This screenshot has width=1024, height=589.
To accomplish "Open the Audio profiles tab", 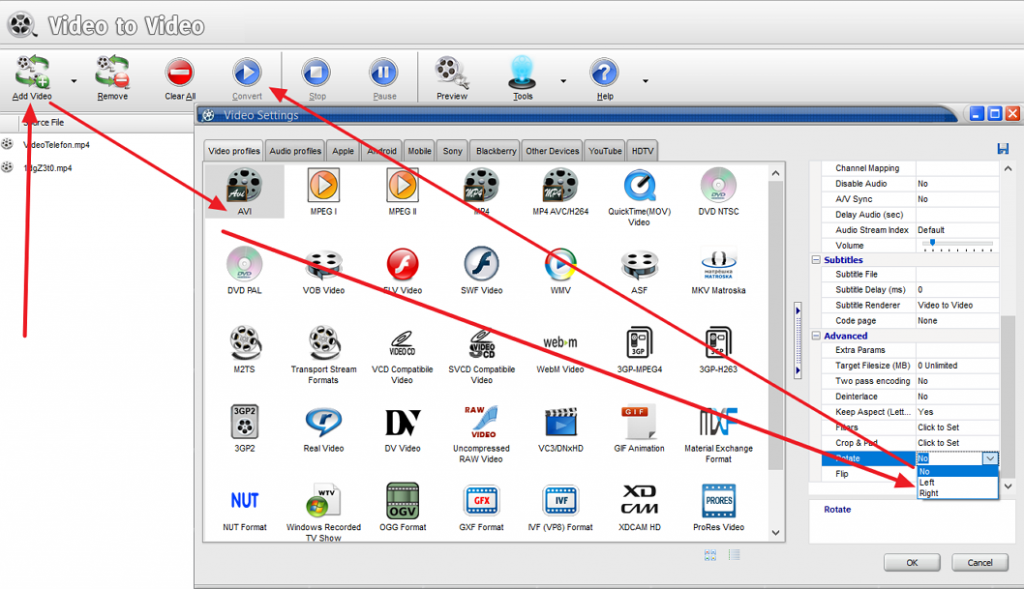I will coord(295,151).
